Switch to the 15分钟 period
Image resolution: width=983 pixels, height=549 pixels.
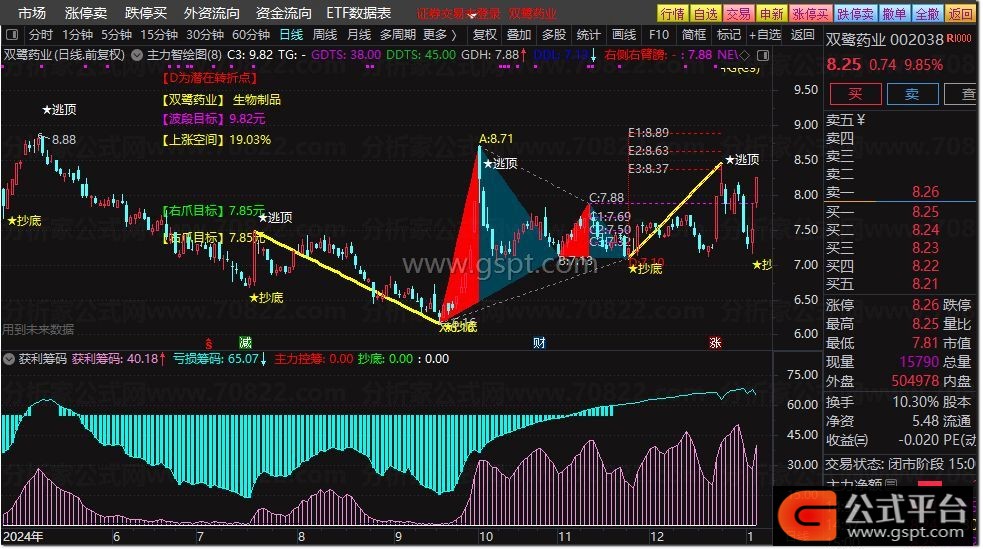point(159,34)
